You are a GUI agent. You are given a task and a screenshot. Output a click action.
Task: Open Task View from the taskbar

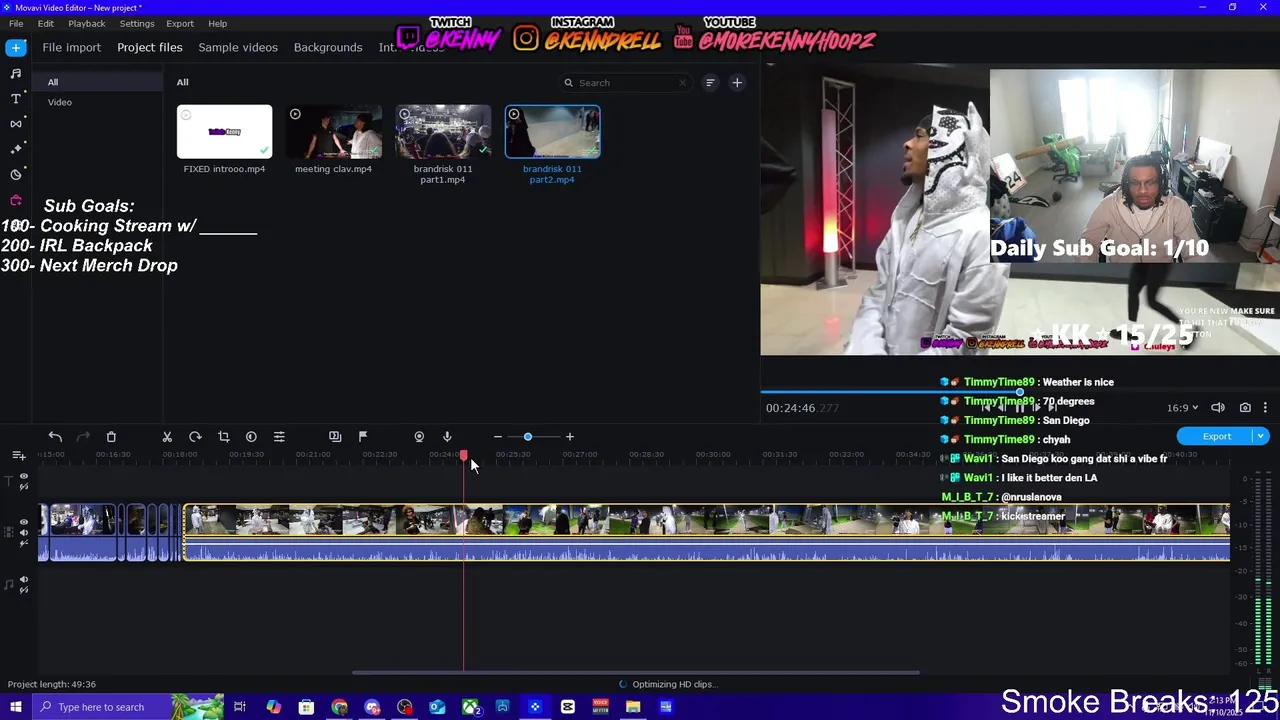coord(240,707)
